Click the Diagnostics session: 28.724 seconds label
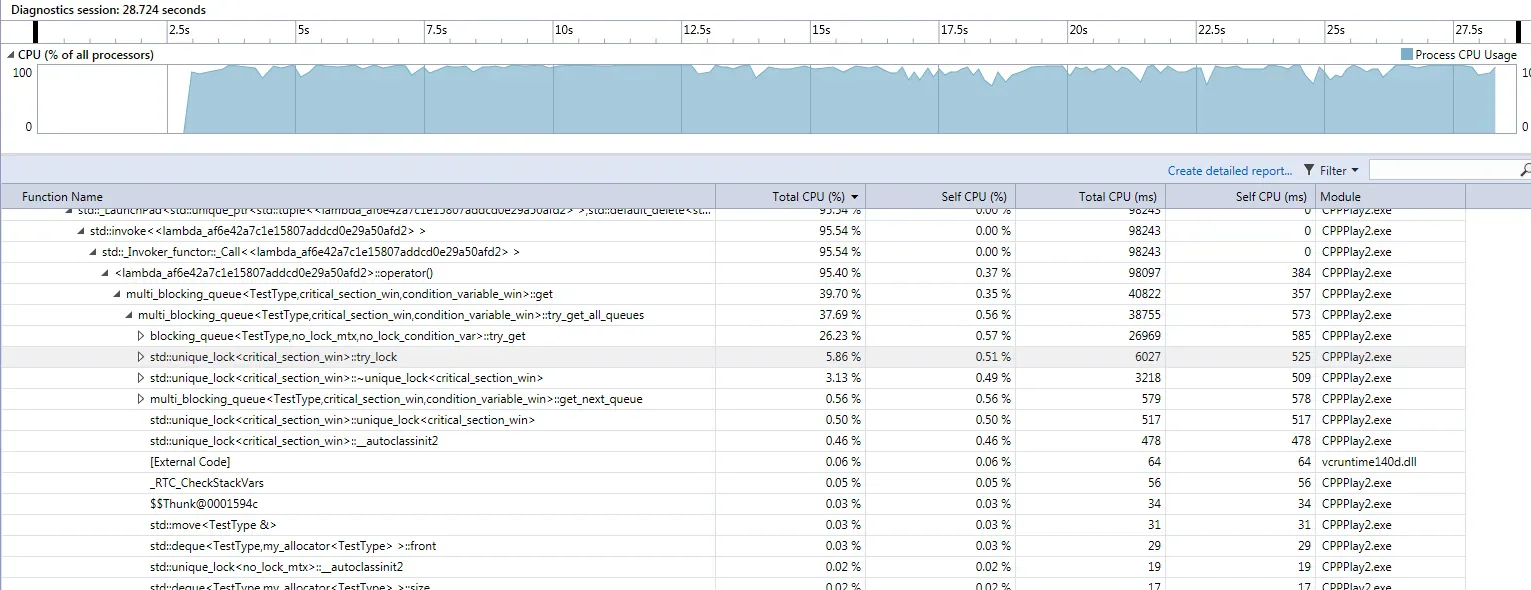The image size is (1531, 590). coord(109,9)
